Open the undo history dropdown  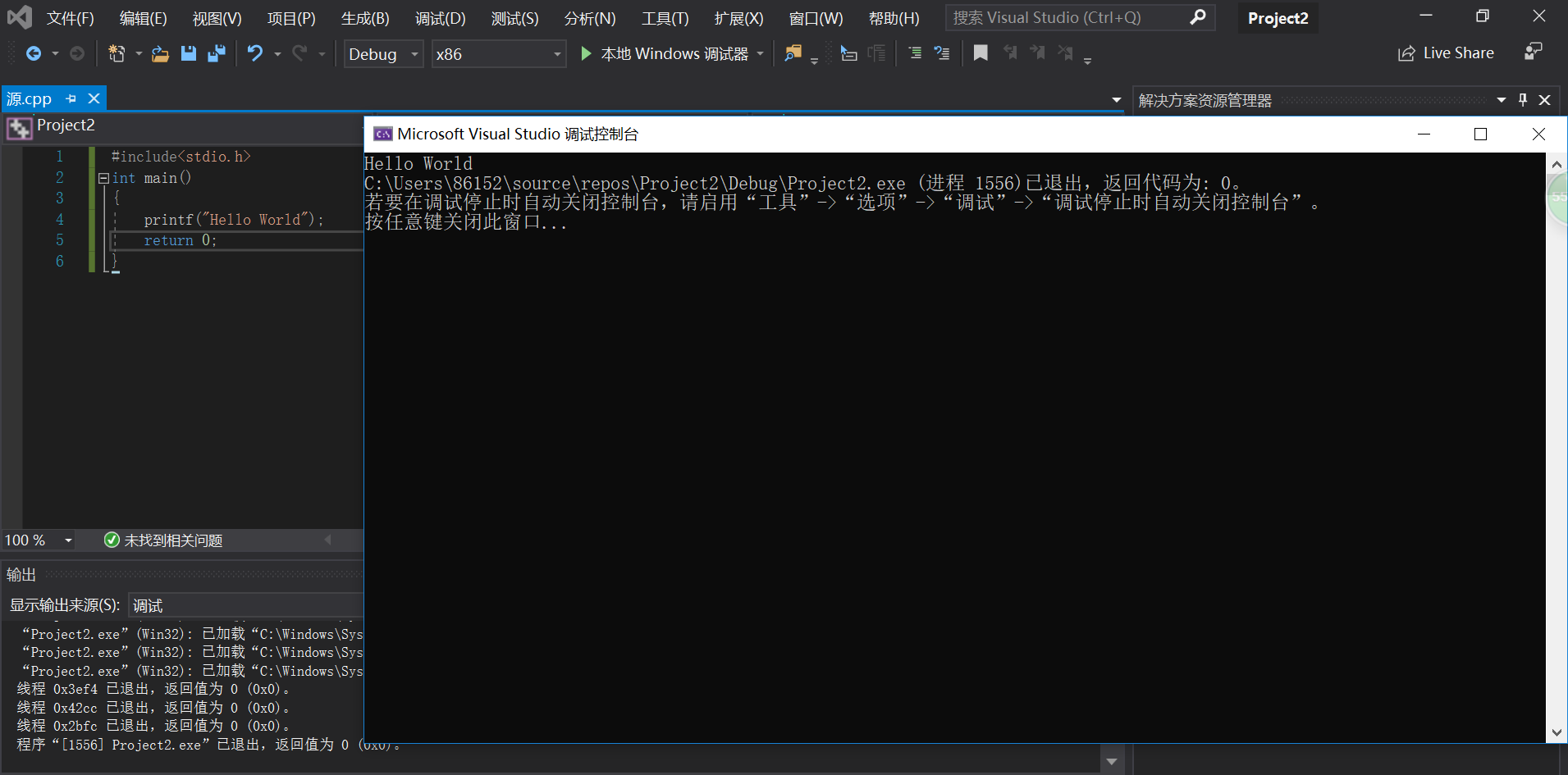(278, 54)
